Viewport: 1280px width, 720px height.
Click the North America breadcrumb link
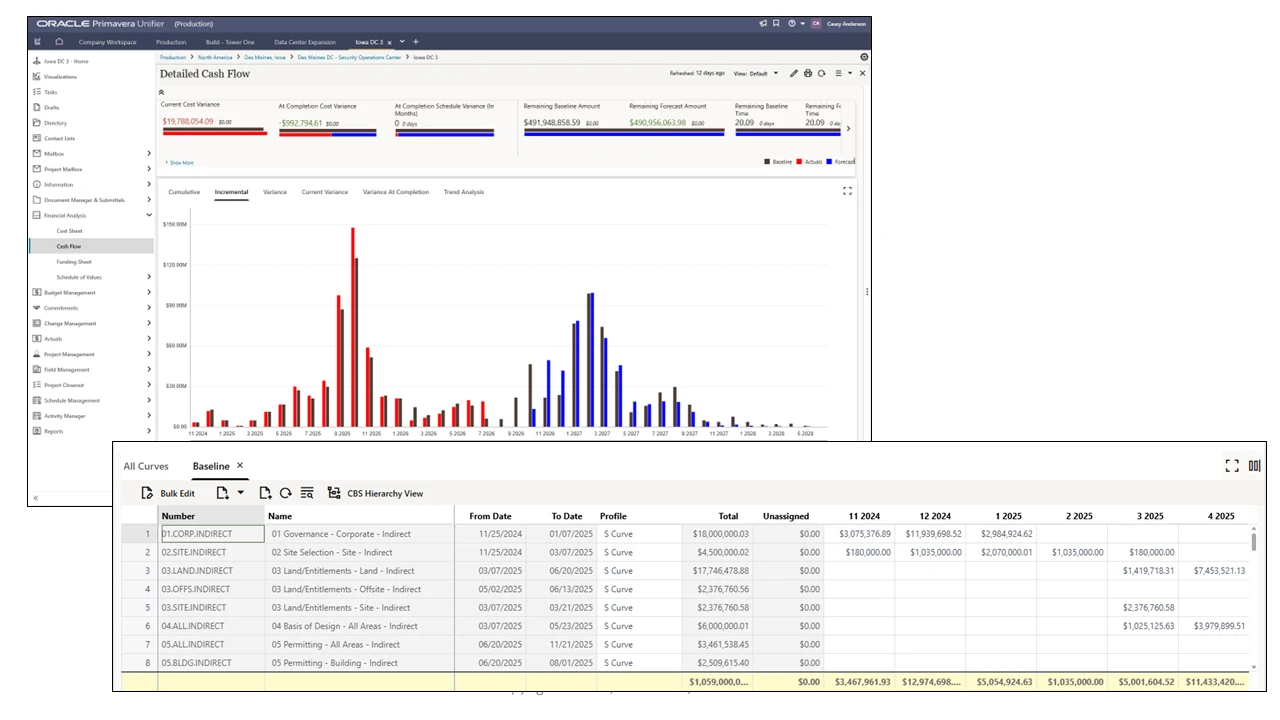coord(214,57)
